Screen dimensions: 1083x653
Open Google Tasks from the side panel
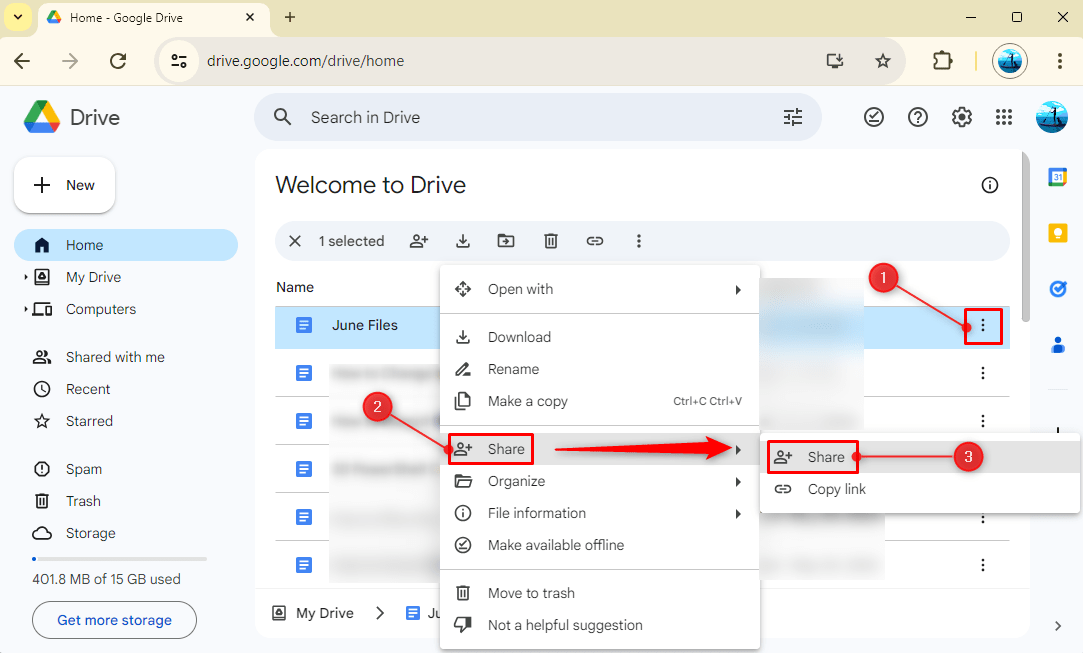(1058, 289)
